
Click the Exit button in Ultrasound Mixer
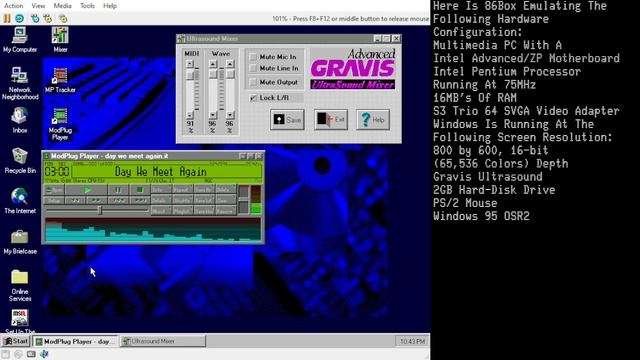[331, 120]
